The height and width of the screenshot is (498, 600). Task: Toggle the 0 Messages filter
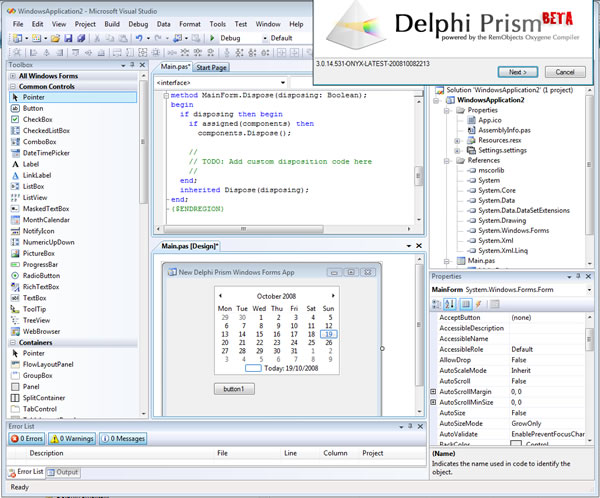tap(123, 438)
